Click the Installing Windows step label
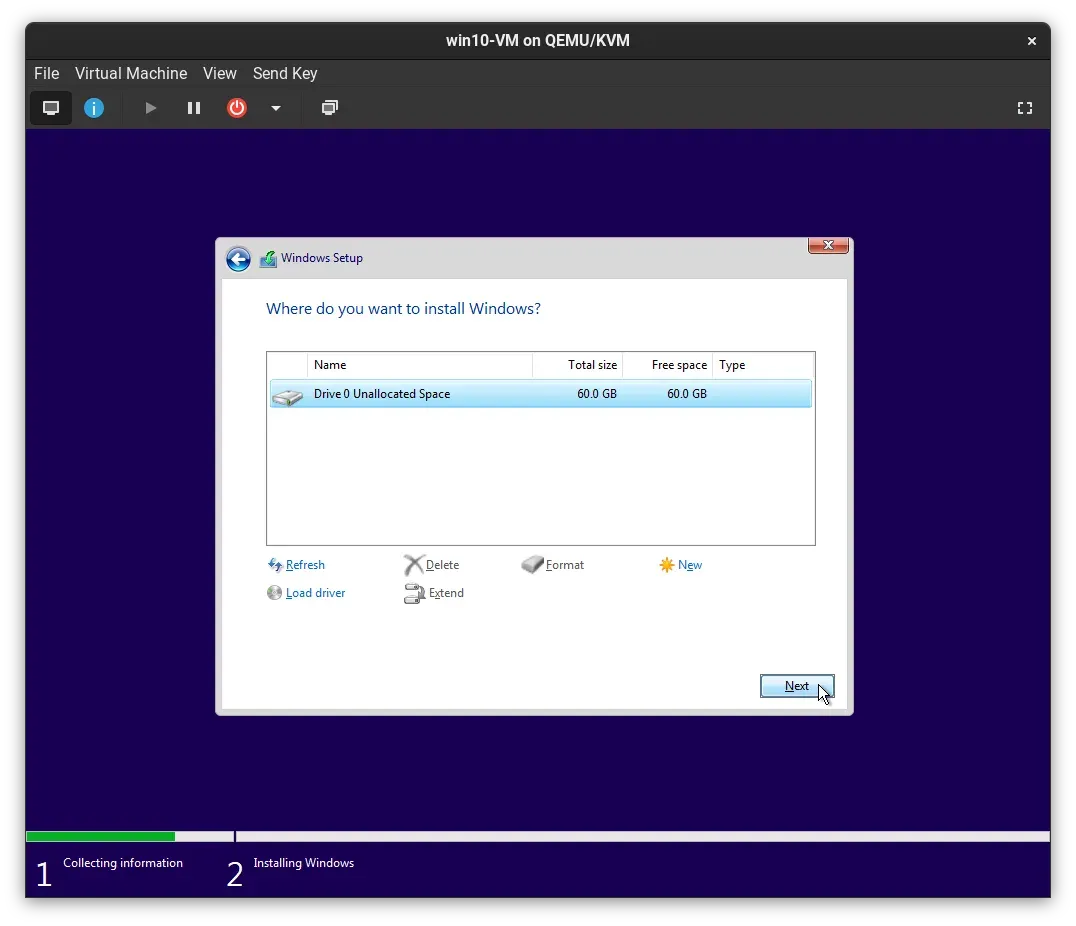The image size is (1076, 926). tap(303, 863)
